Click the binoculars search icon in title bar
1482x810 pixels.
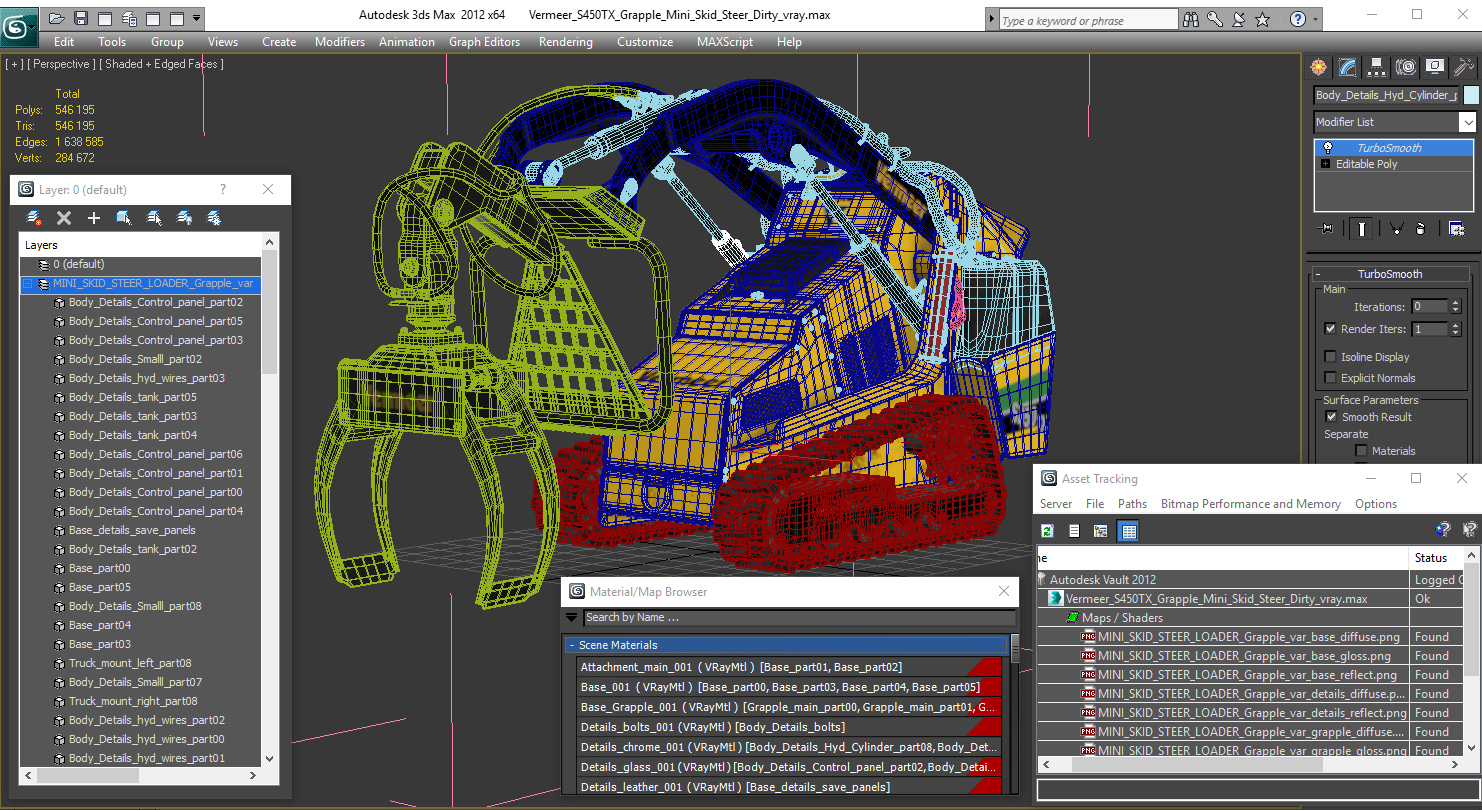[1191, 19]
